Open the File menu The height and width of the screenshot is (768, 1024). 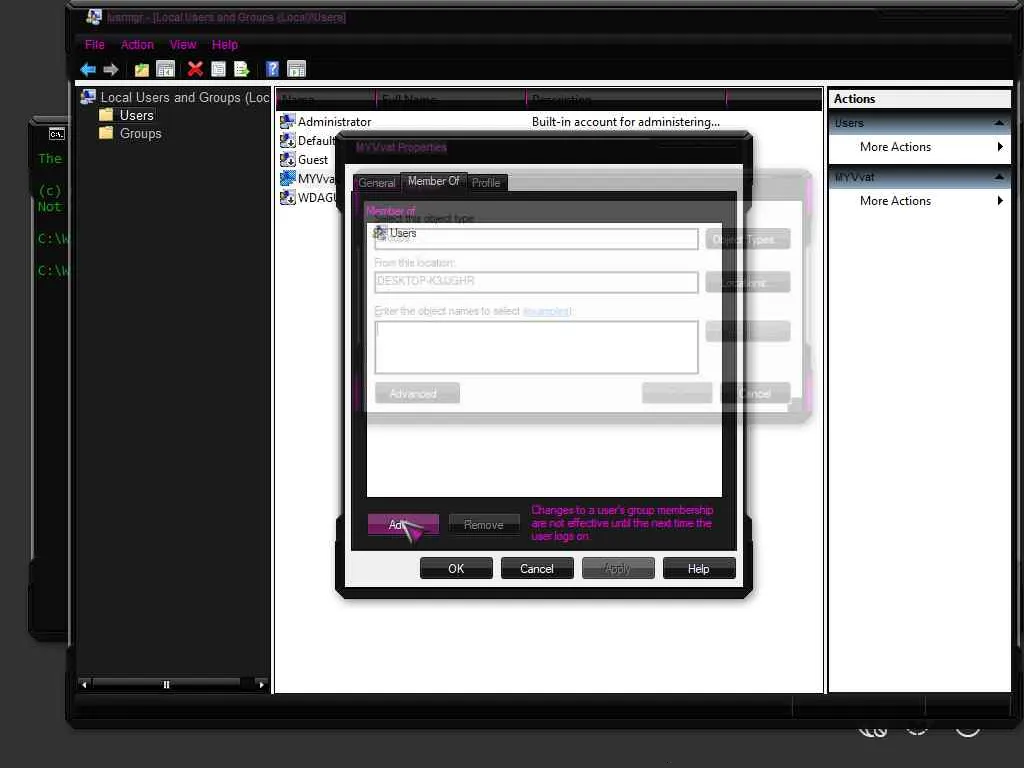95,44
